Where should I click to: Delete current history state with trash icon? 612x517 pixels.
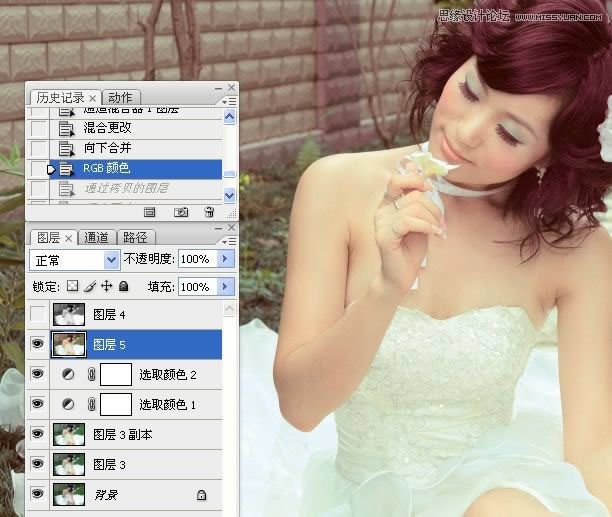coord(209,212)
